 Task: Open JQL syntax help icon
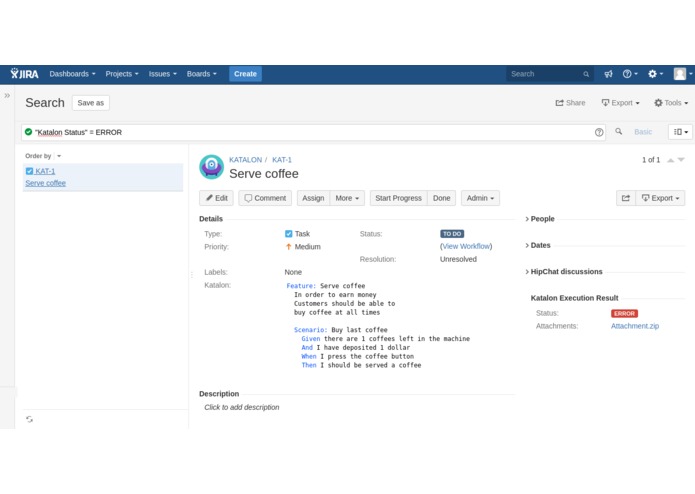coord(599,132)
